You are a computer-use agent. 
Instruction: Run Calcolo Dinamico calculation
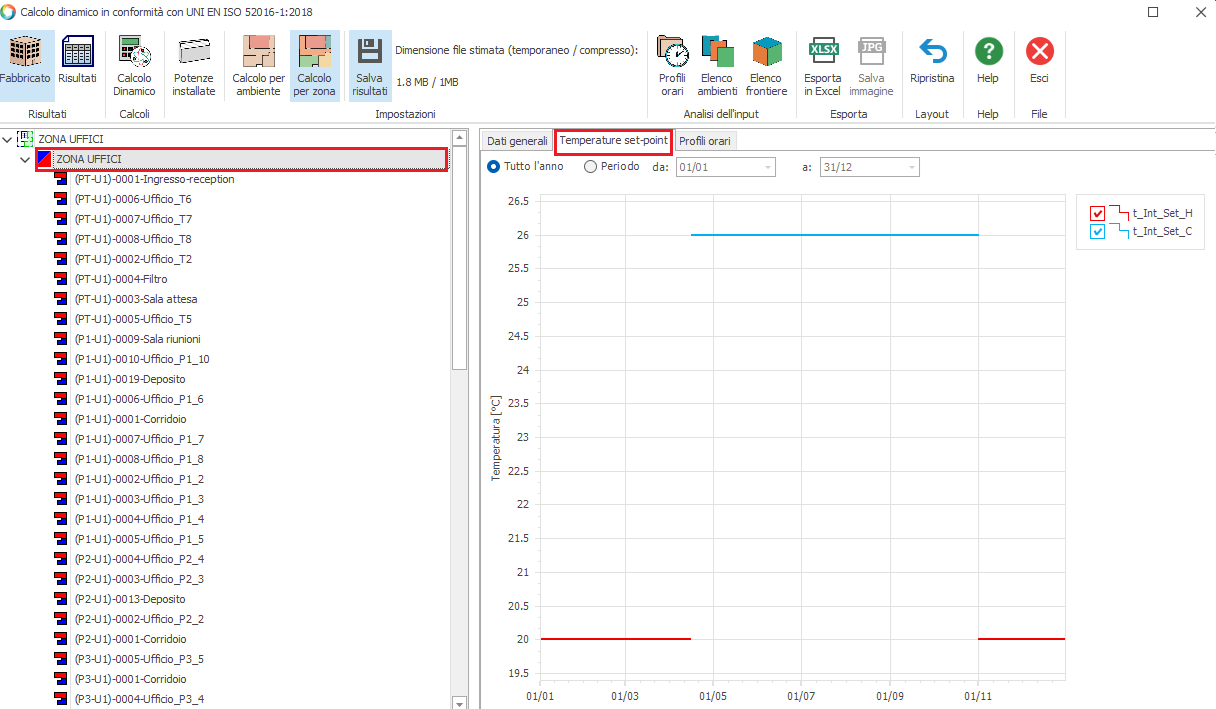pyautogui.click(x=134, y=53)
